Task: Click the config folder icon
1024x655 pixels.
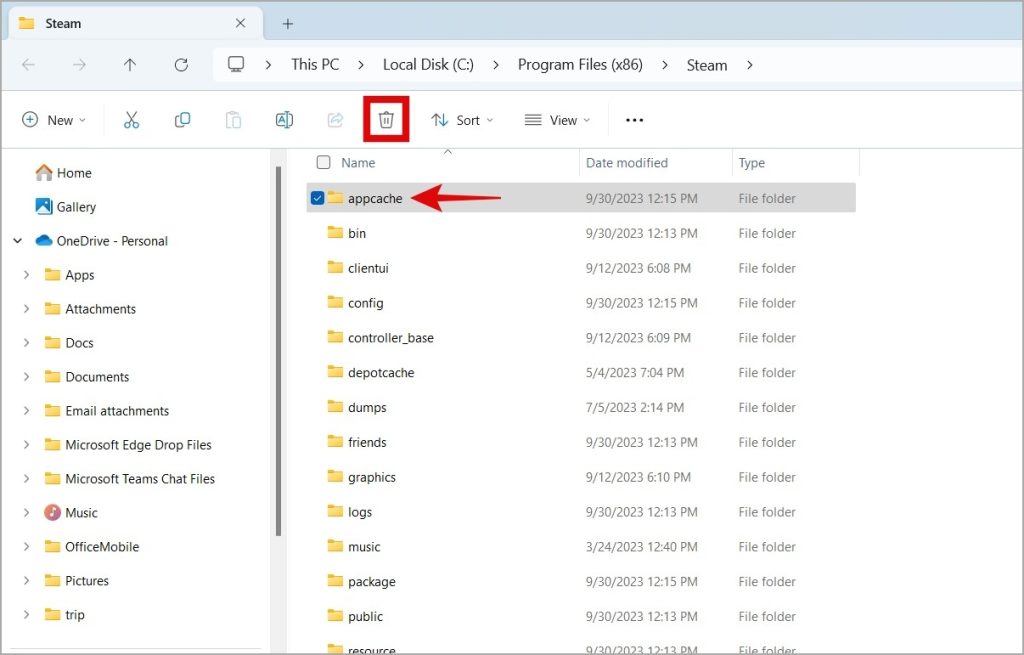Action: pyautogui.click(x=335, y=302)
